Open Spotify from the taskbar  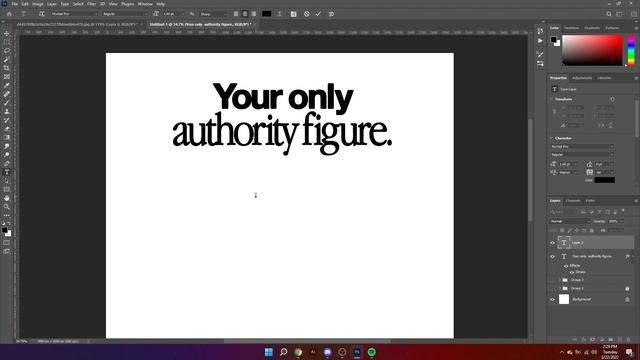tap(371, 352)
